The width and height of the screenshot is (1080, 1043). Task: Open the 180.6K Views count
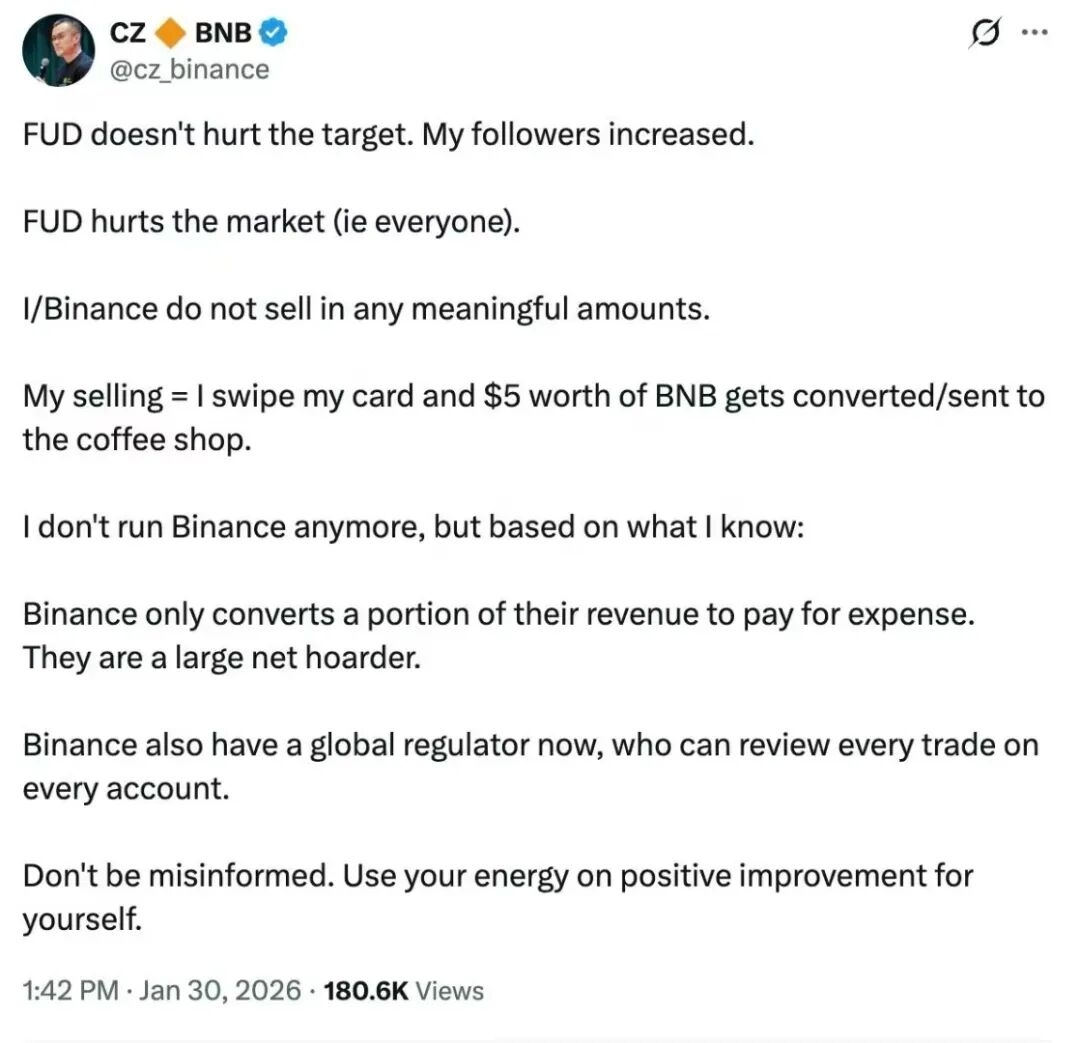[x=400, y=991]
